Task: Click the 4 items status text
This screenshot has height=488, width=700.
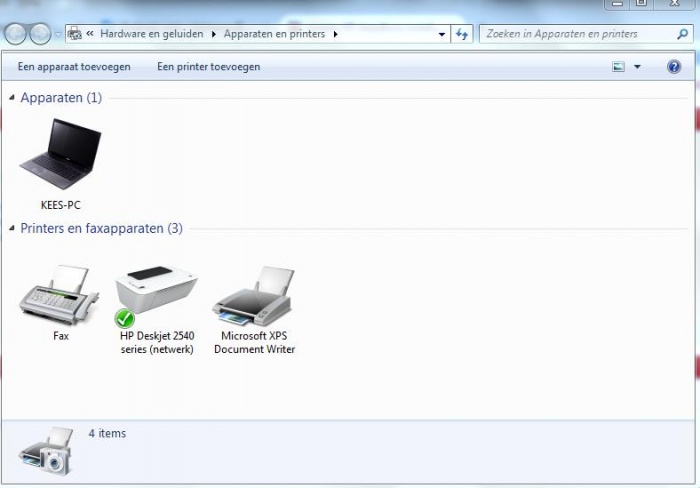Action: coord(107,433)
